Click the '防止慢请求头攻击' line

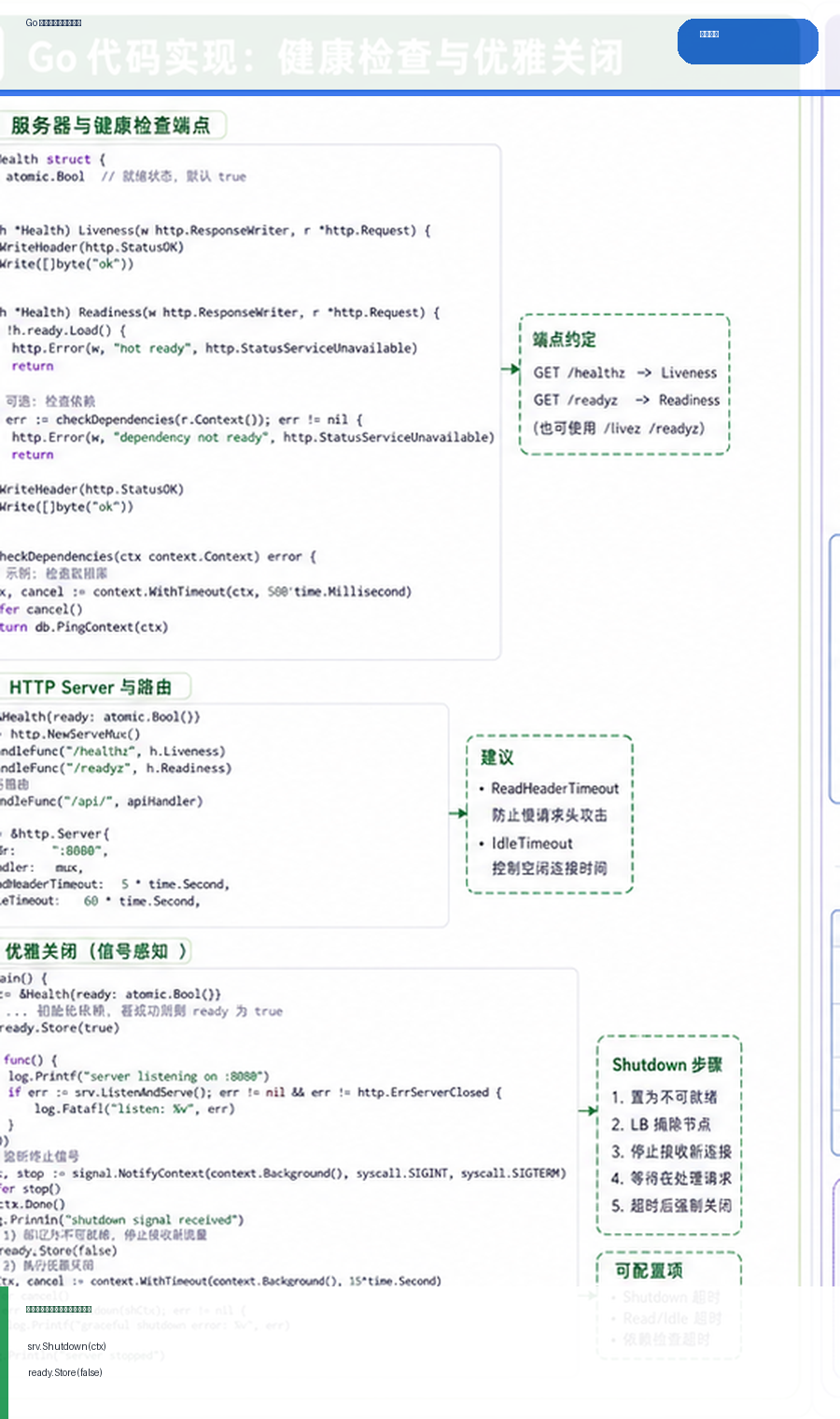pyautogui.click(x=550, y=815)
